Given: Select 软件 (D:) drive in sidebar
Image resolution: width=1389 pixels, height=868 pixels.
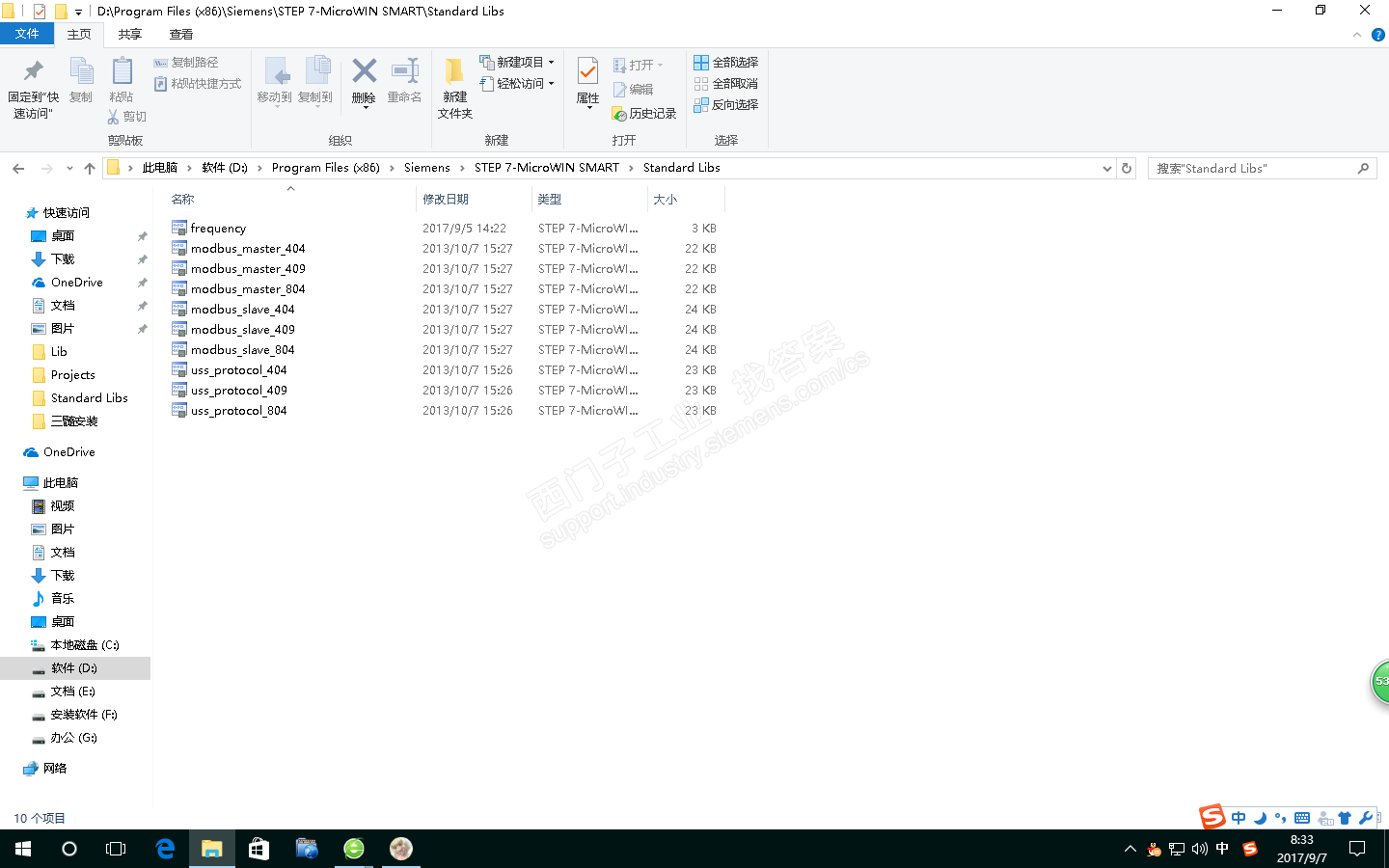Looking at the screenshot, I should point(74,668).
